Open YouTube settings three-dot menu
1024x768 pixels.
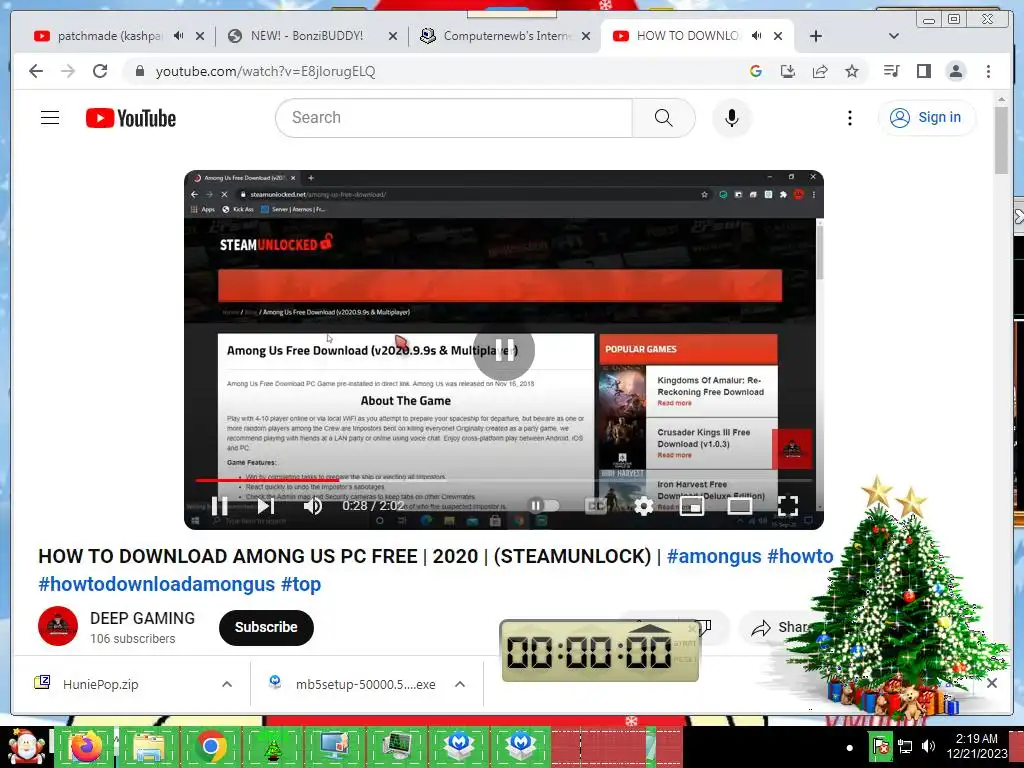[x=850, y=118]
